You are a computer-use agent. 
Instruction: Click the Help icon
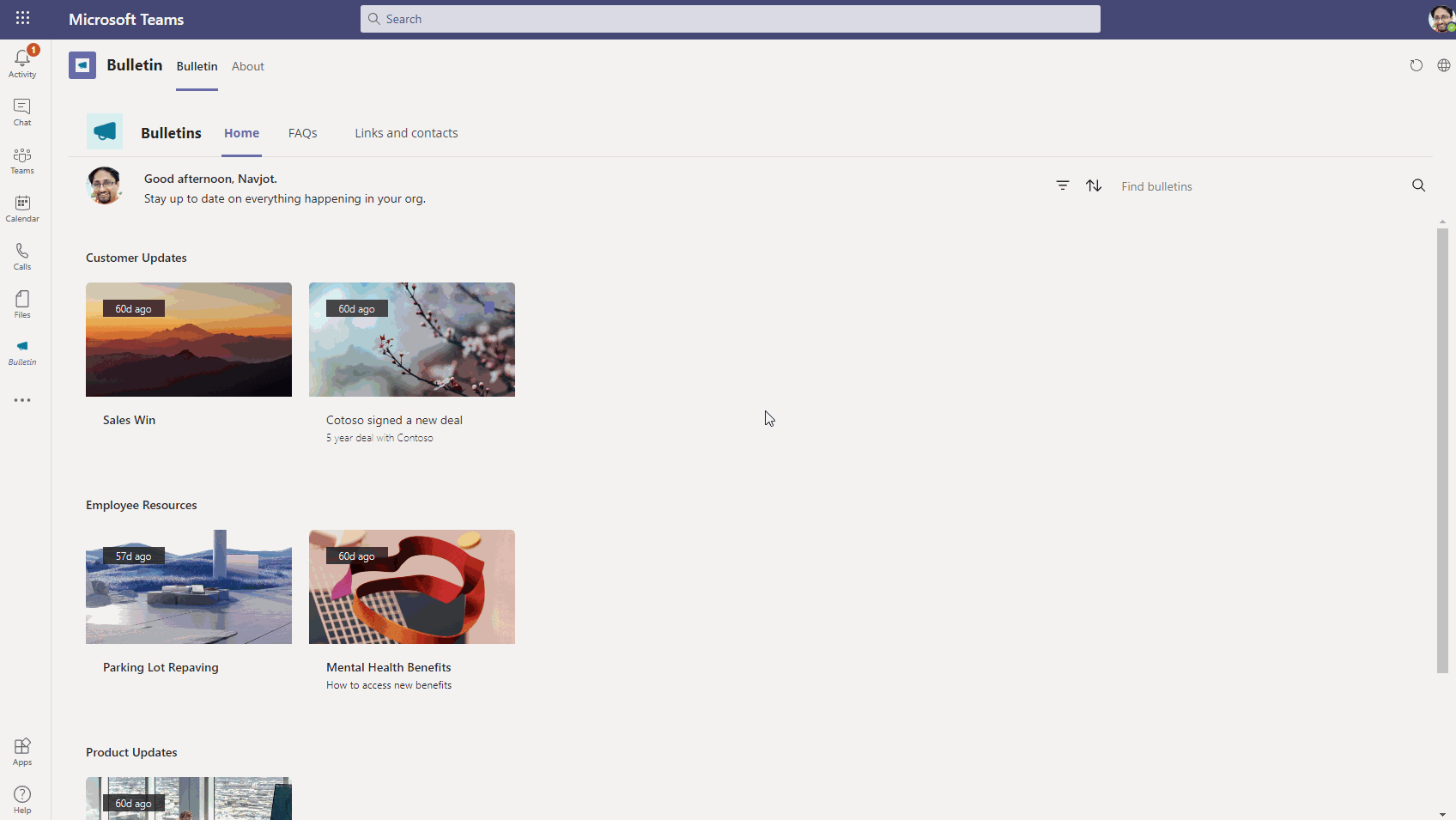pyautogui.click(x=21, y=797)
